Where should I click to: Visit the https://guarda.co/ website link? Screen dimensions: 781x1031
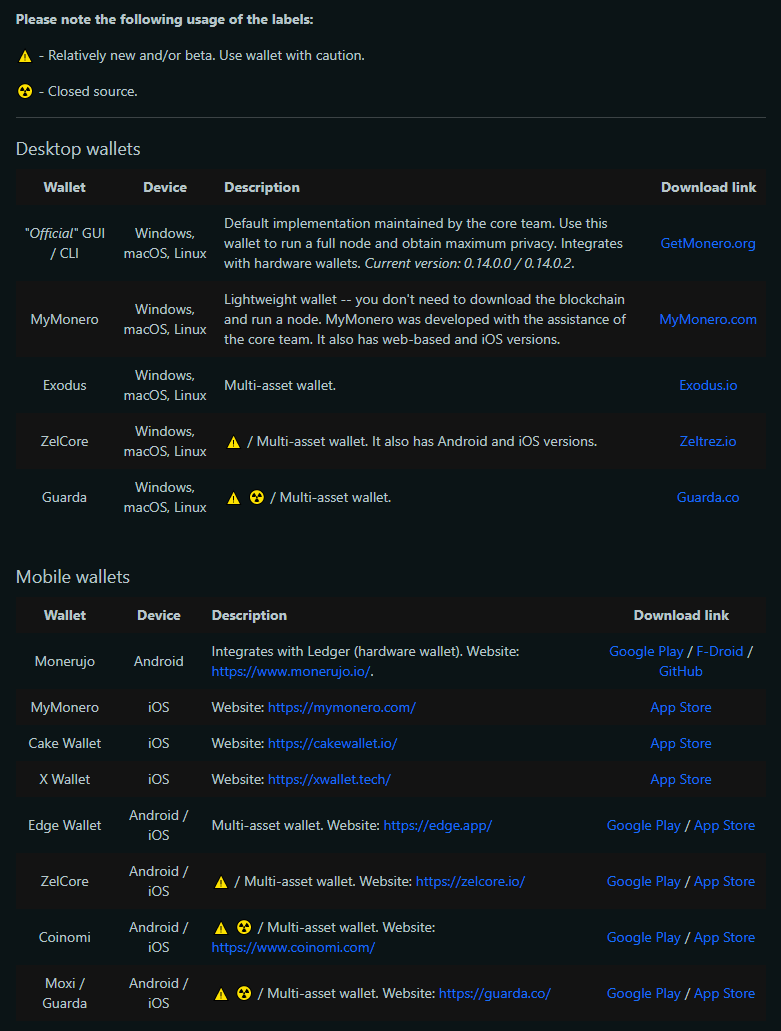pos(495,994)
